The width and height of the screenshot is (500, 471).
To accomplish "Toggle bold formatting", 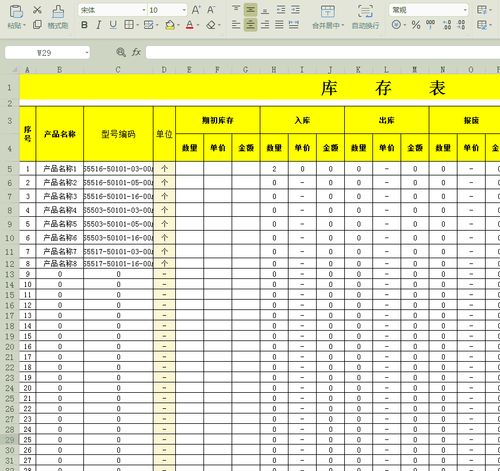I will [84, 25].
